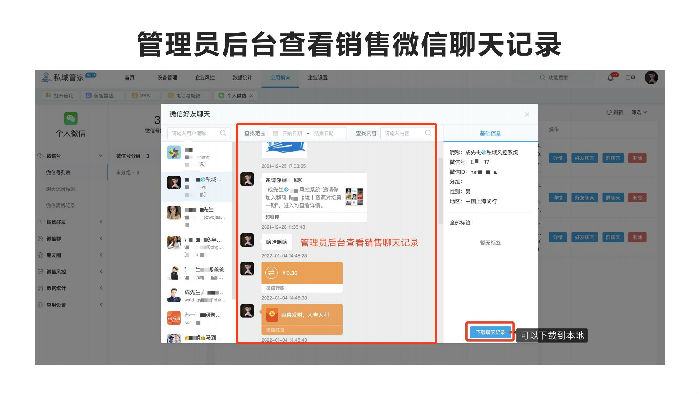The image size is (700, 393).
Task: Open the orange red packet message bubble
Action: click(302, 319)
